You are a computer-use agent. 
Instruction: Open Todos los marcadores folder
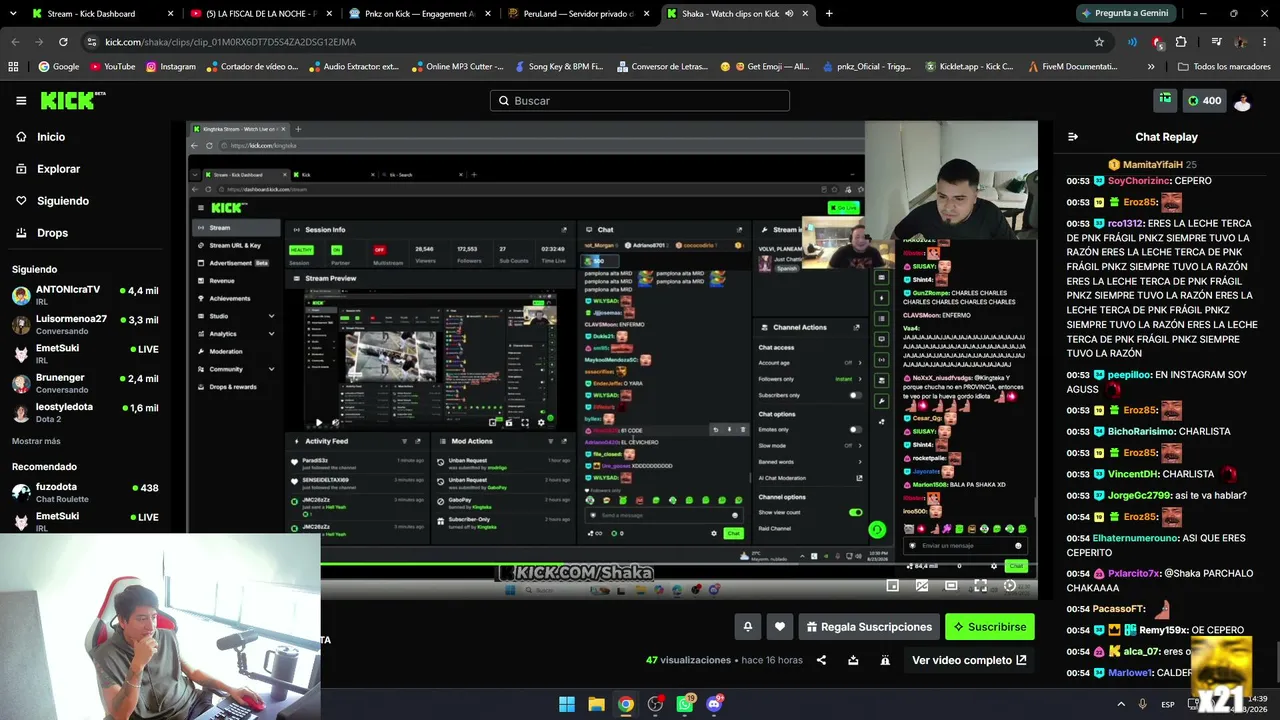[x=1224, y=67]
